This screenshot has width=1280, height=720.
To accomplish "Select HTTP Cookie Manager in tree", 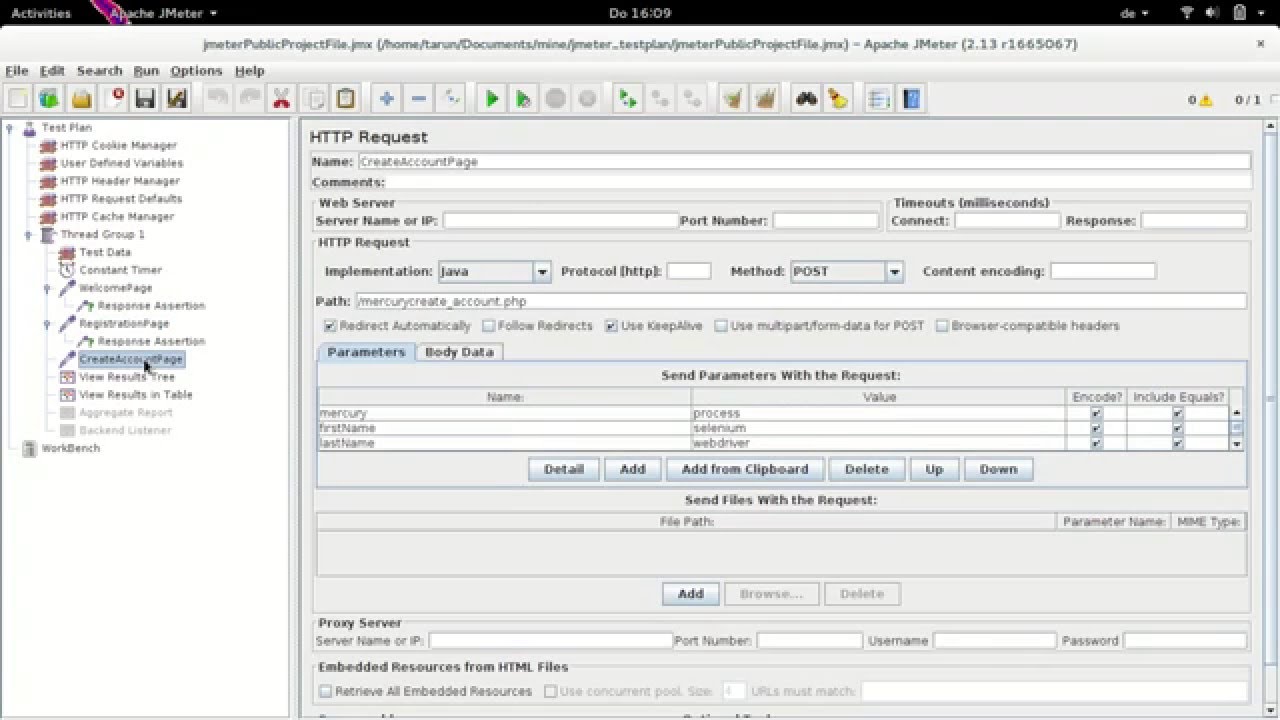I will tap(118, 145).
